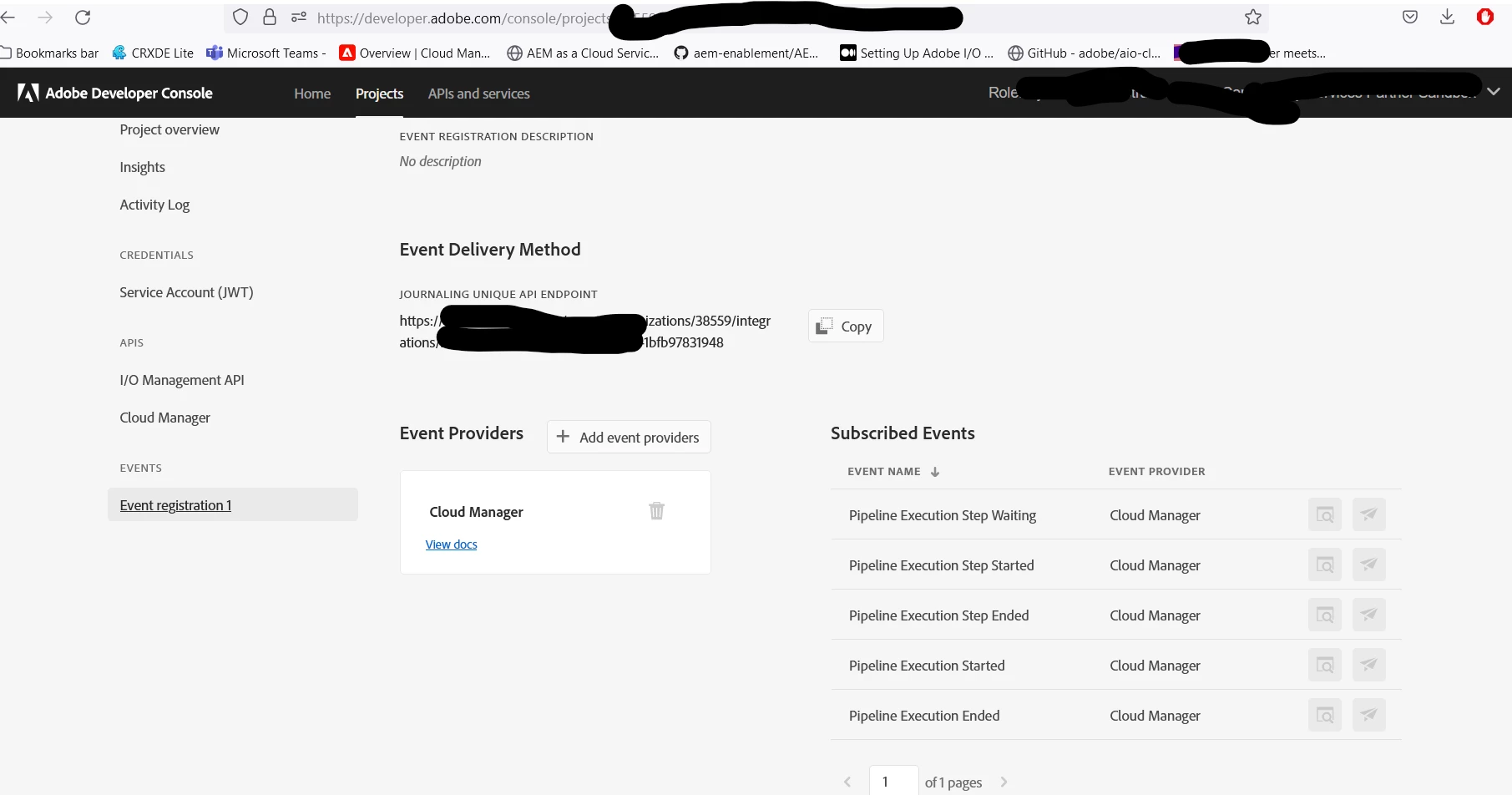The height and width of the screenshot is (795, 1512).
Task: Click the Cloud Manager provider card title
Action: pos(476,512)
